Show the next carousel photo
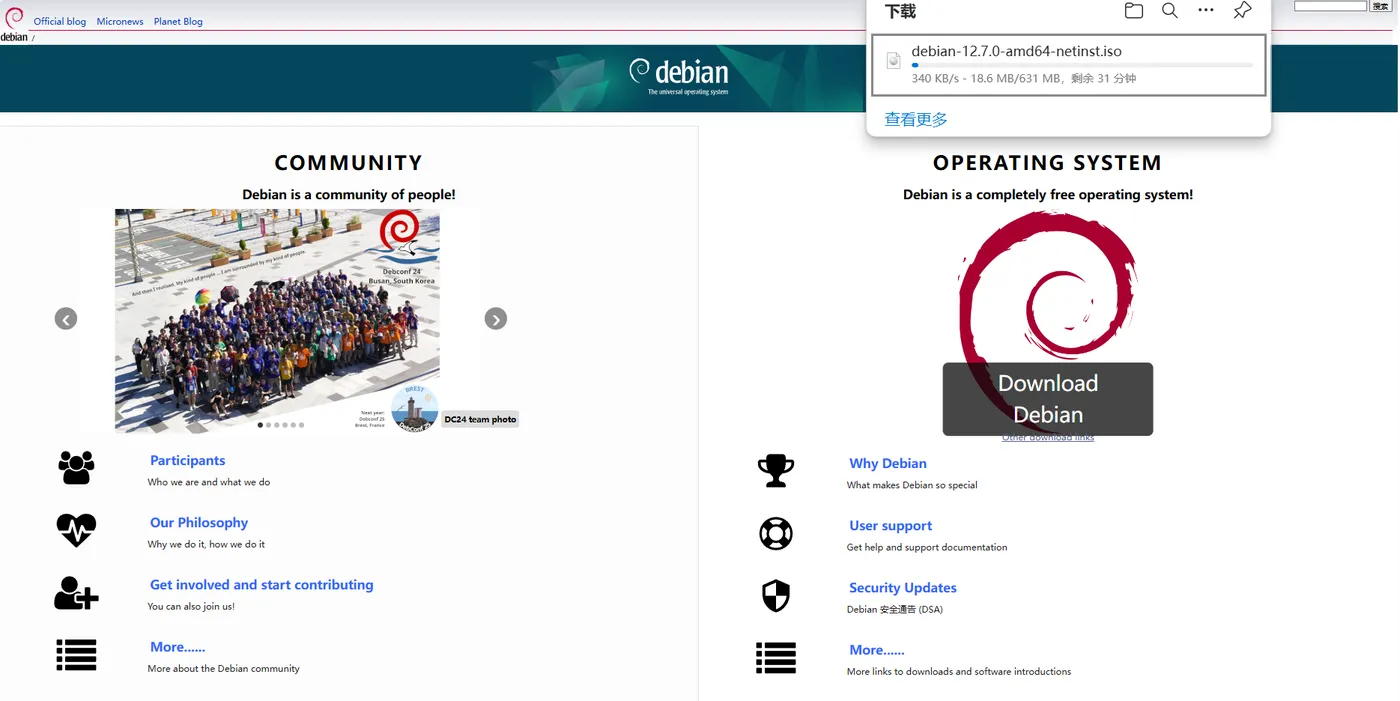The width and height of the screenshot is (1400, 701). point(496,319)
